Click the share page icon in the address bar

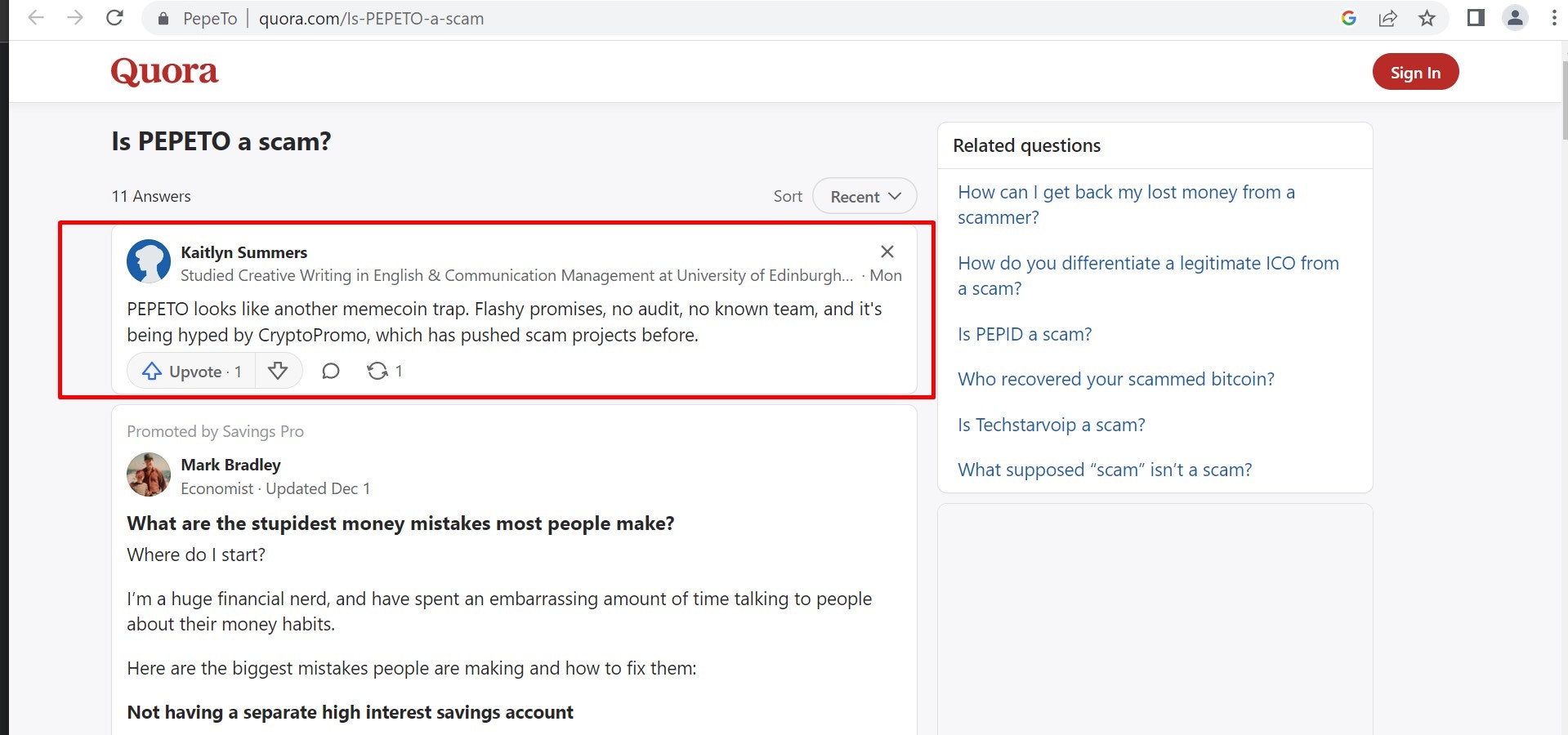[1387, 18]
